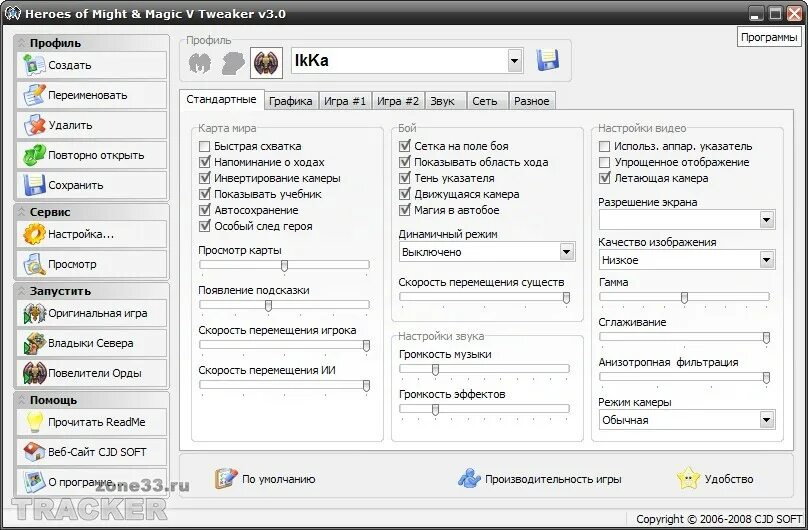
Task: Switch to the Игра #1 tab
Action: pyautogui.click(x=345, y=101)
